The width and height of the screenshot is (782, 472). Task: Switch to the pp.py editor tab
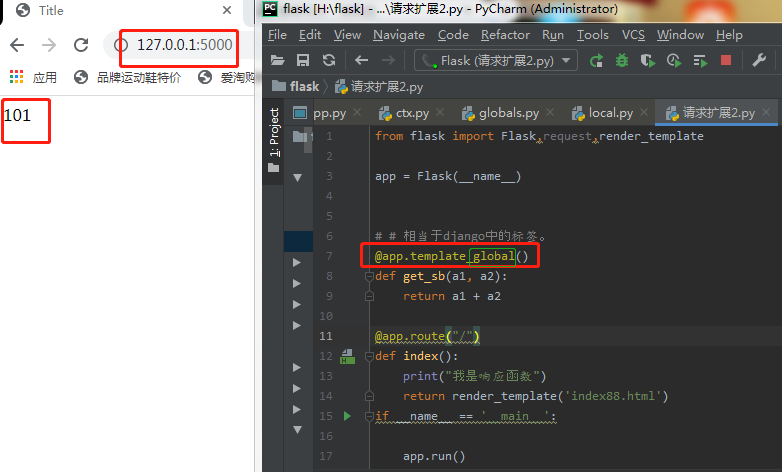[x=330, y=113]
